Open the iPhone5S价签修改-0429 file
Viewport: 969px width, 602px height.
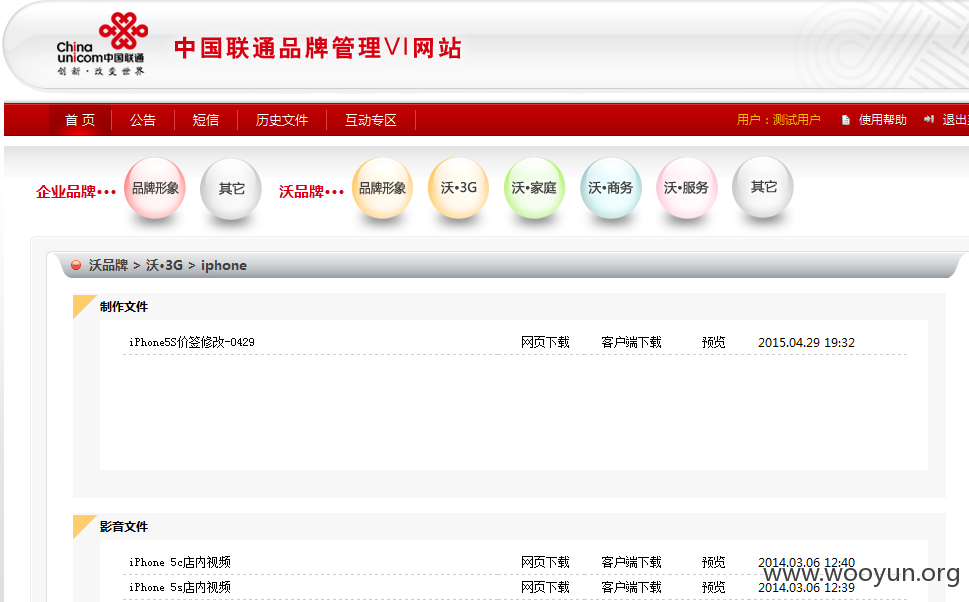pos(192,342)
